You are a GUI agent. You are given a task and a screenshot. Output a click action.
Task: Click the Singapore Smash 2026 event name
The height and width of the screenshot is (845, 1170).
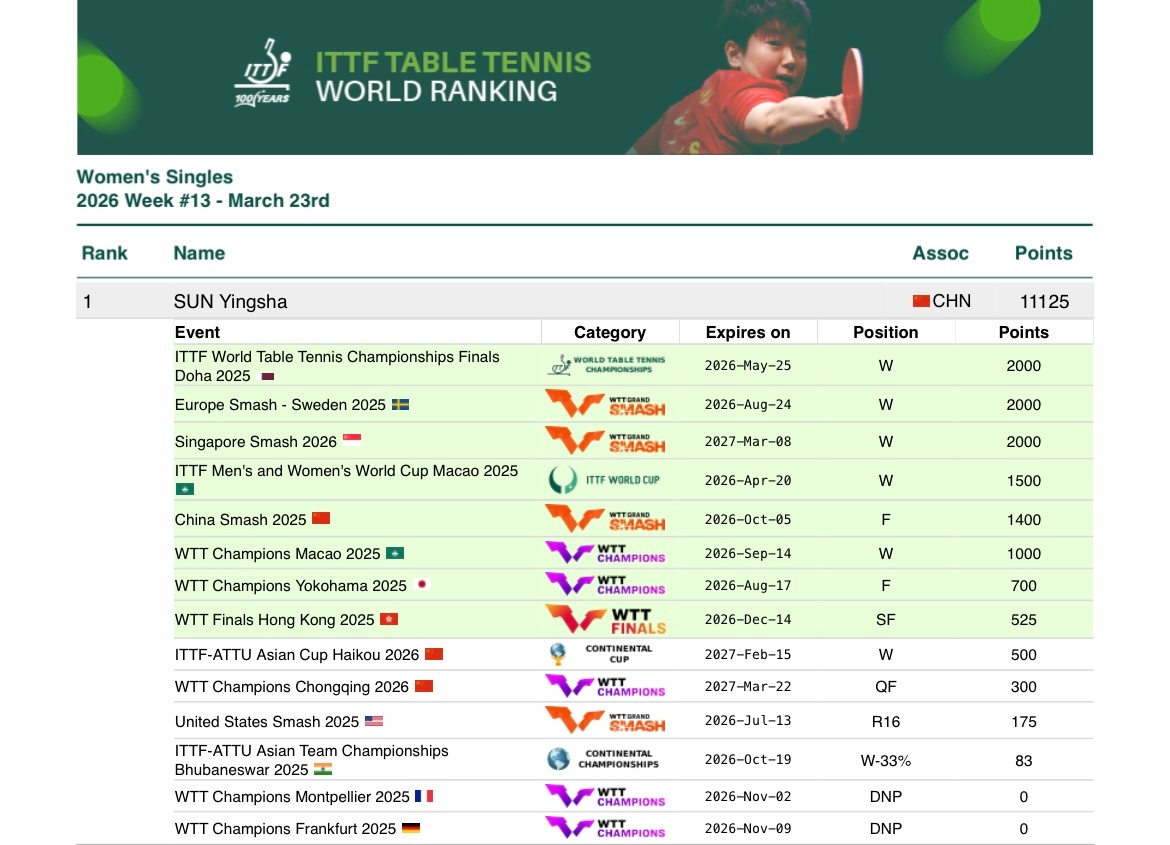coord(256,442)
